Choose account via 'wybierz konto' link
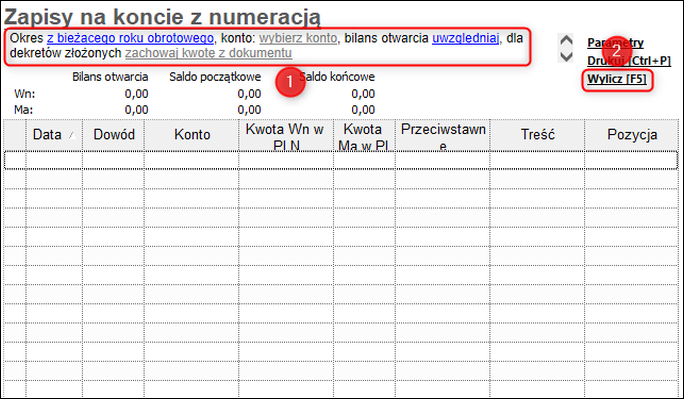 (x=298, y=38)
